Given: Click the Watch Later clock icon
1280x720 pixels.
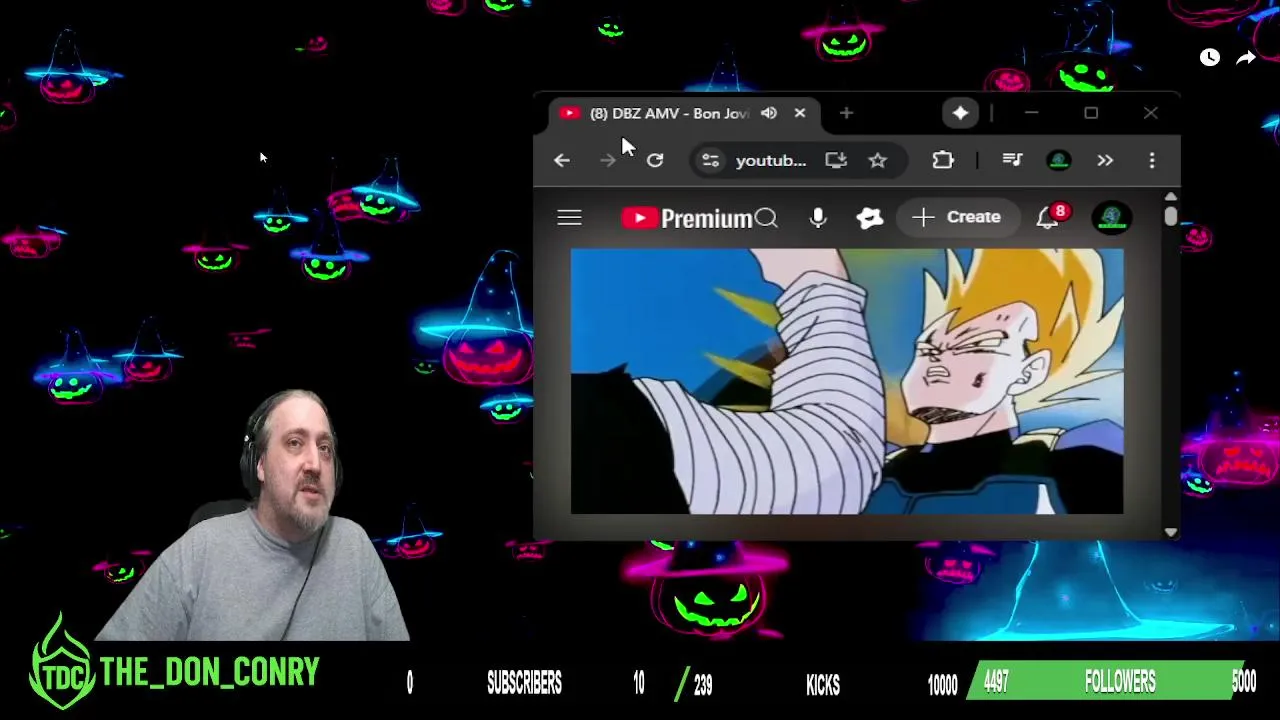Looking at the screenshot, I should (1210, 58).
